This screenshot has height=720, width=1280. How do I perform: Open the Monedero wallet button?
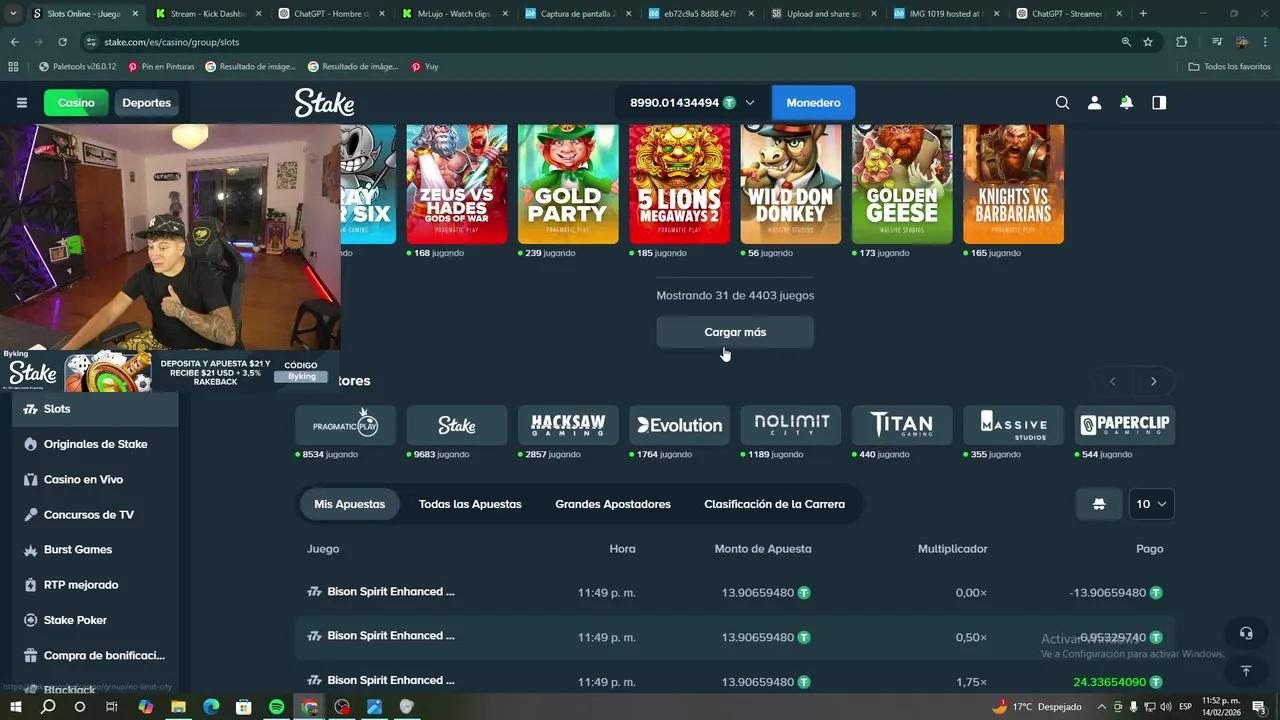click(x=813, y=102)
